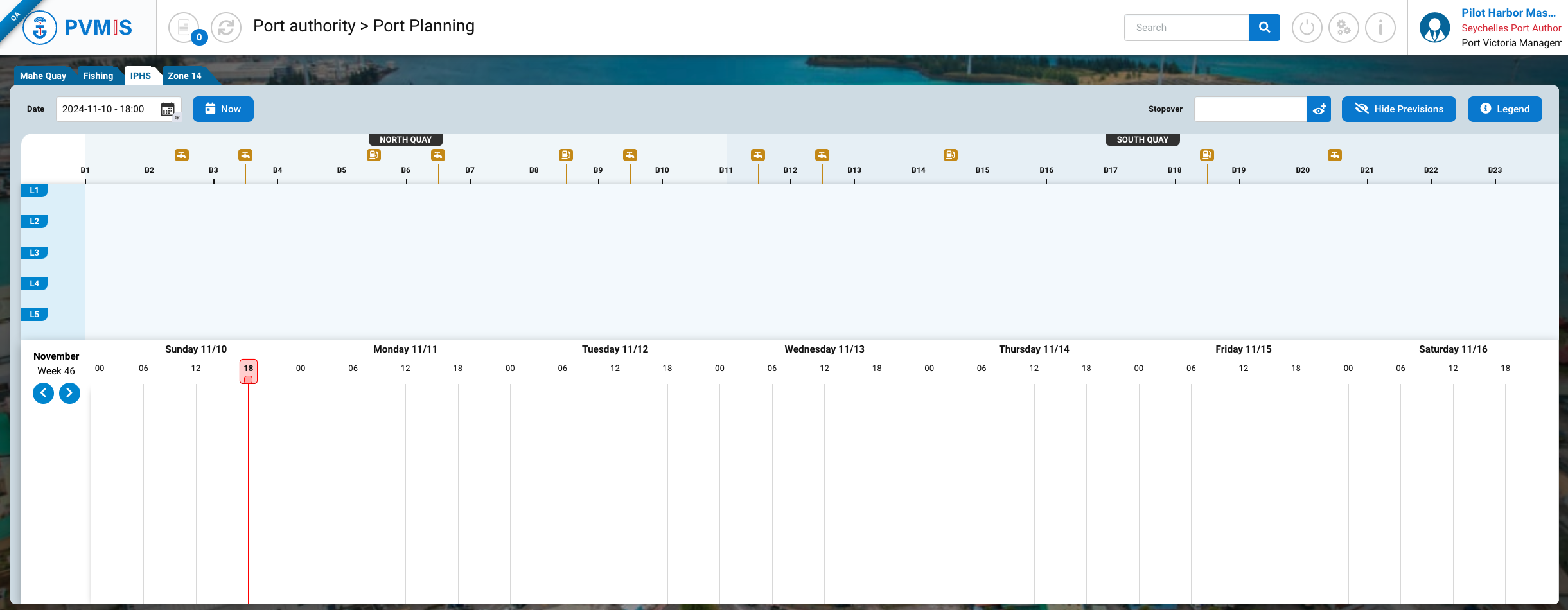Open the notifications document icon

point(184,28)
